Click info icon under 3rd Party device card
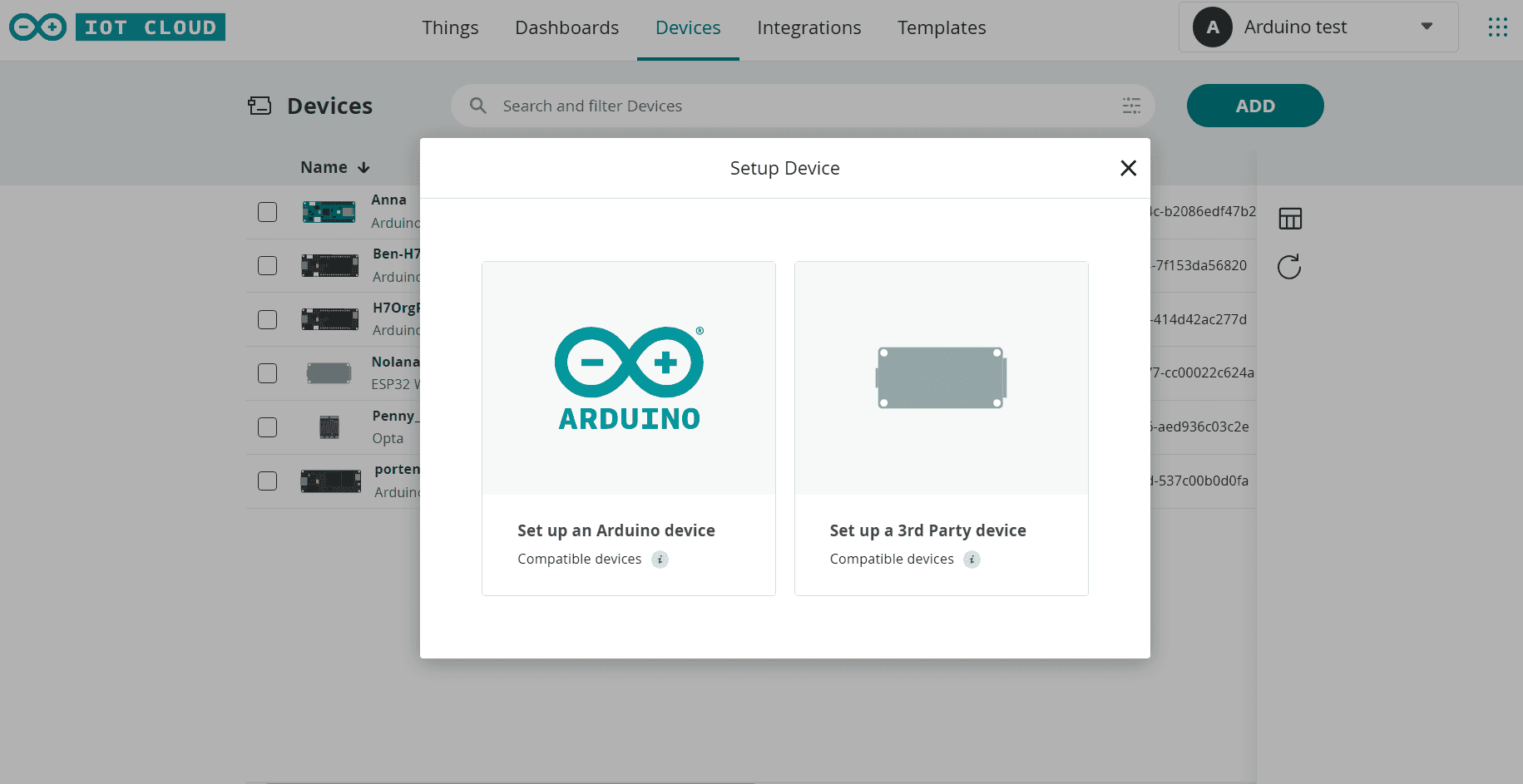This screenshot has width=1523, height=784. point(972,560)
